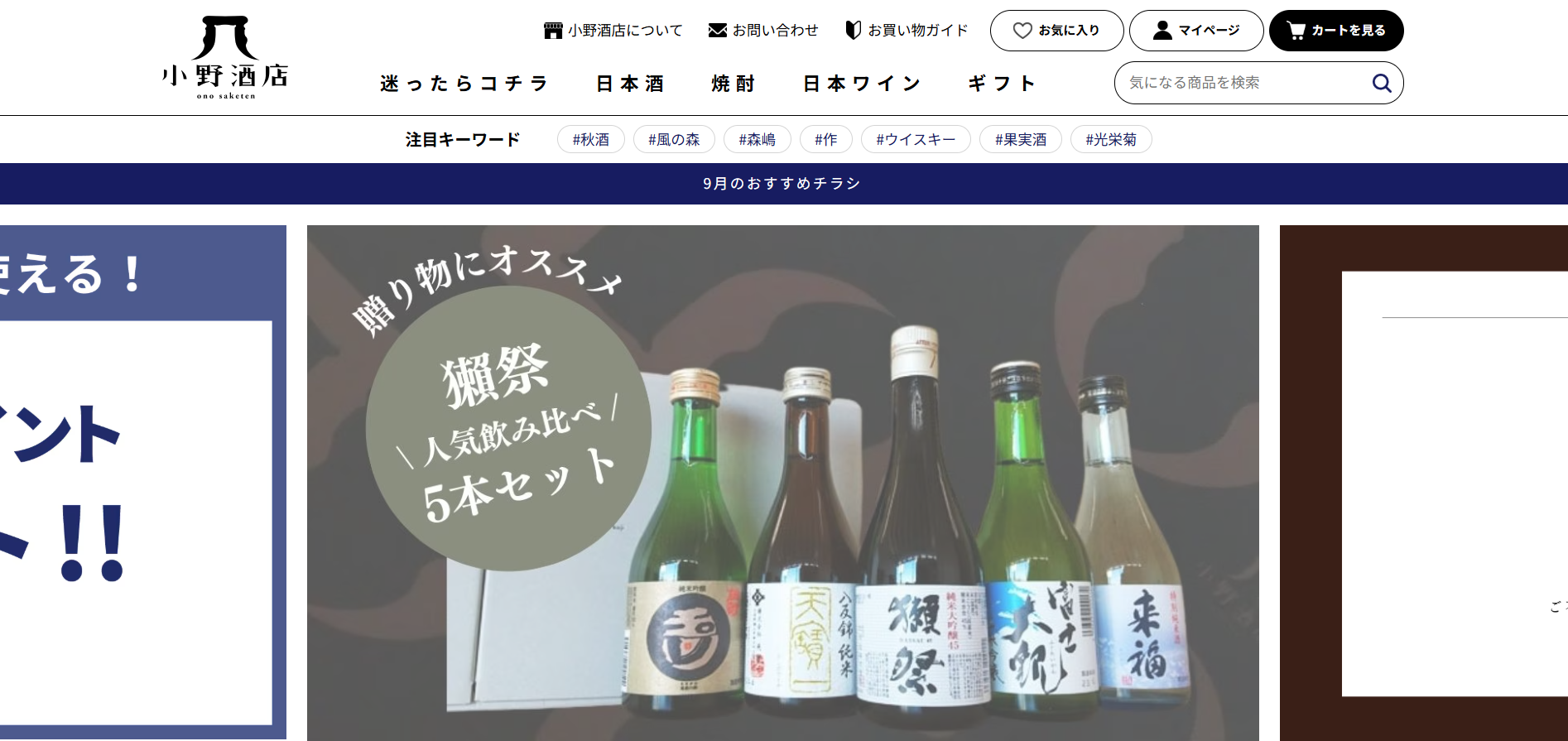Open the 日本ワイン category menu
This screenshot has height=741, width=1568.
[x=862, y=84]
